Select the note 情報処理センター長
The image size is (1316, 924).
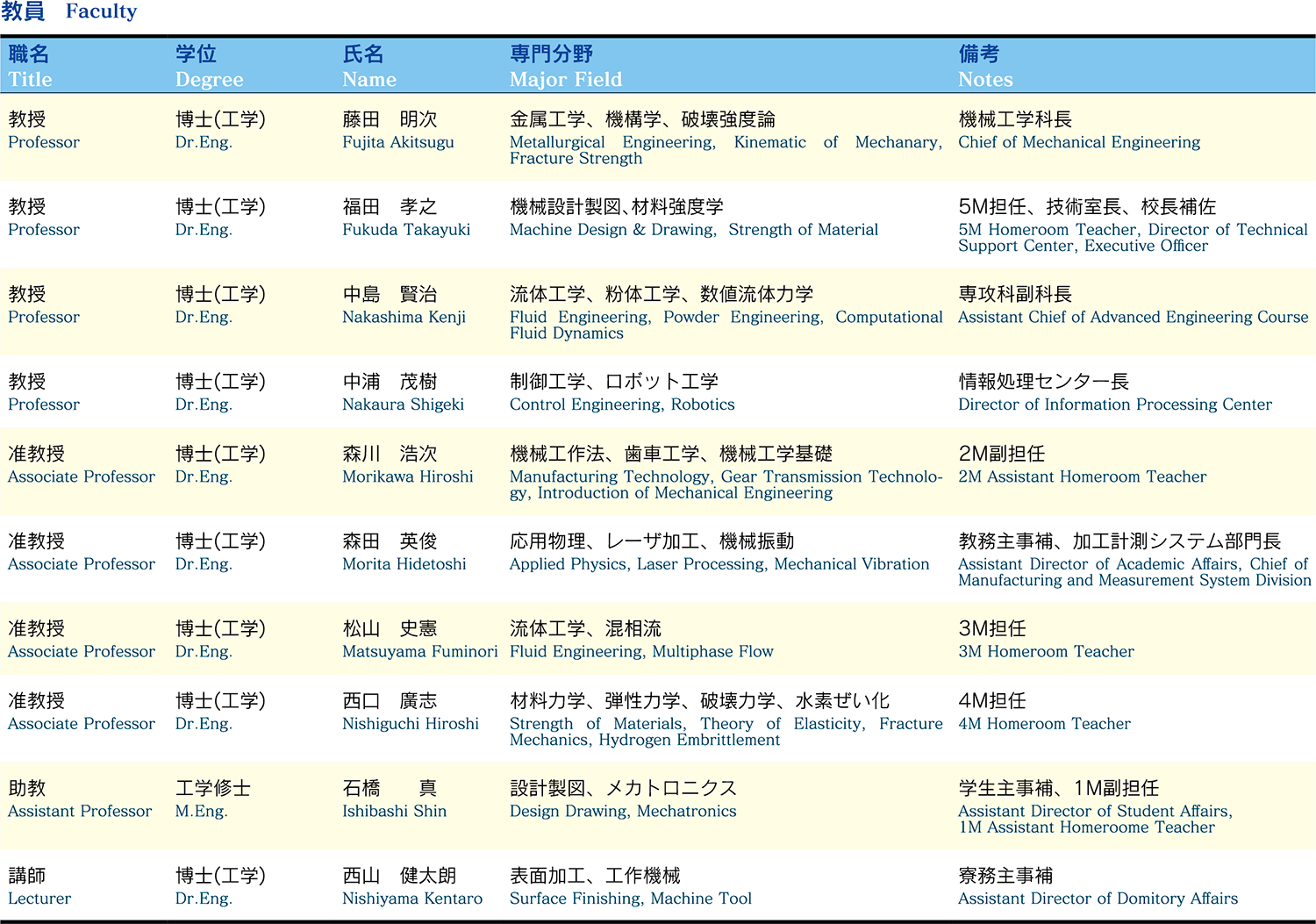coord(1043,383)
